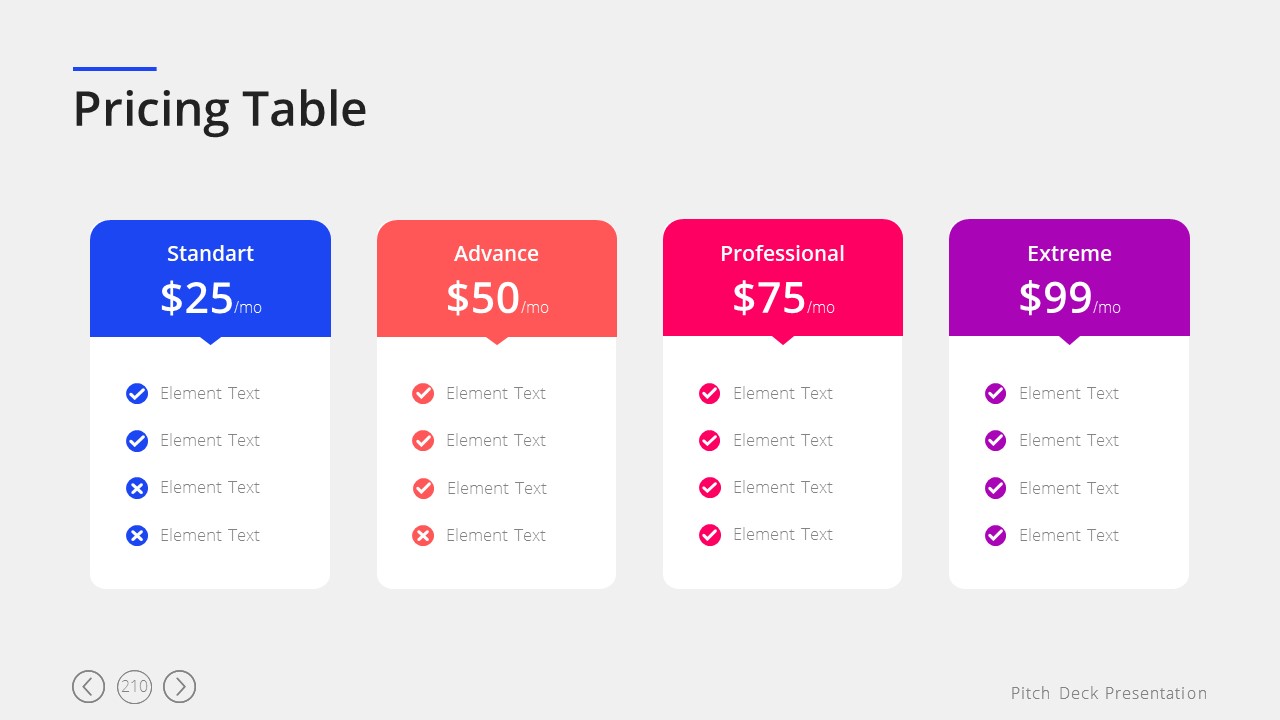Click the slide number 210 circle
This screenshot has width=1280, height=720.
[134, 686]
